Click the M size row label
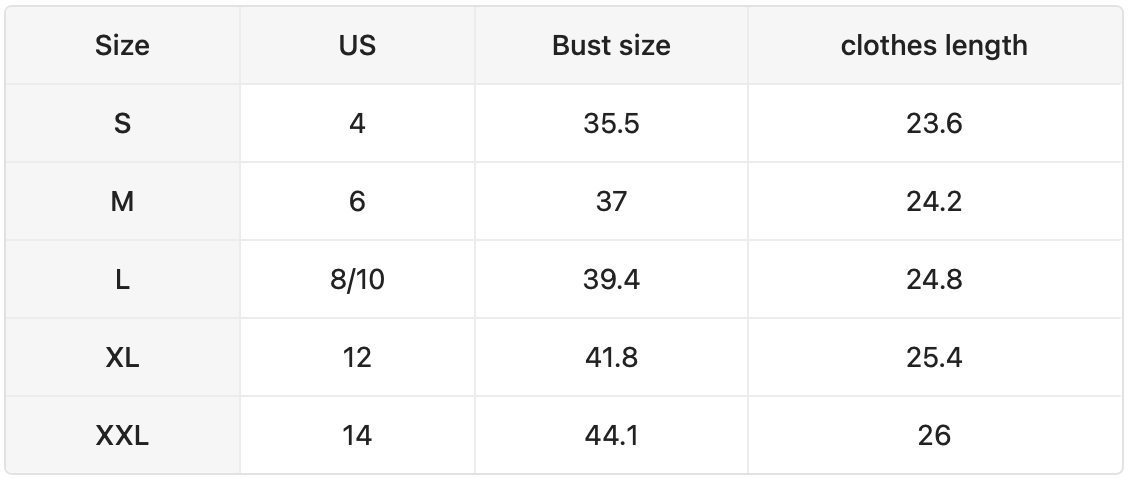 point(122,201)
